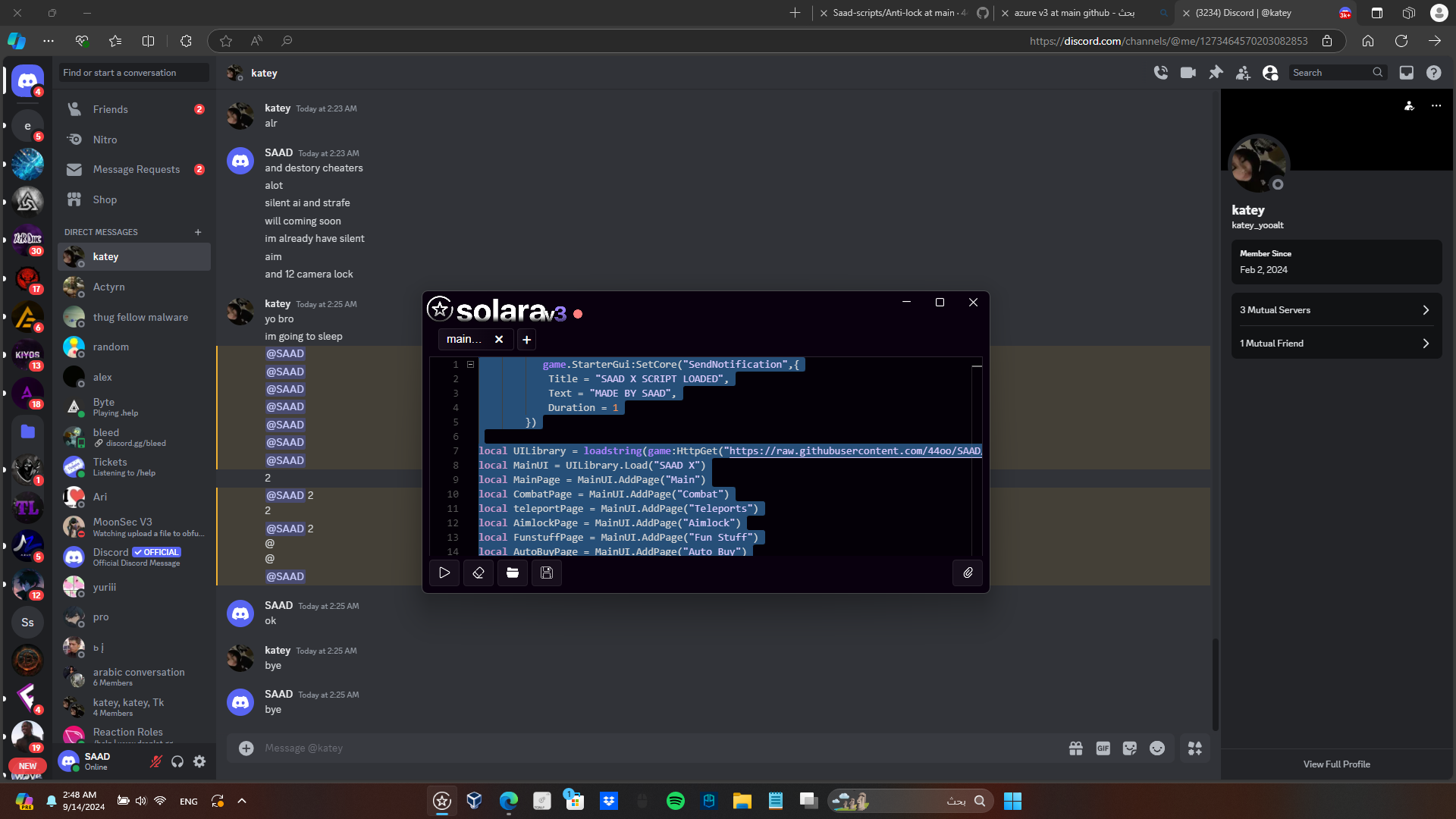
Task: Start a video call with katey
Action: (x=1188, y=73)
